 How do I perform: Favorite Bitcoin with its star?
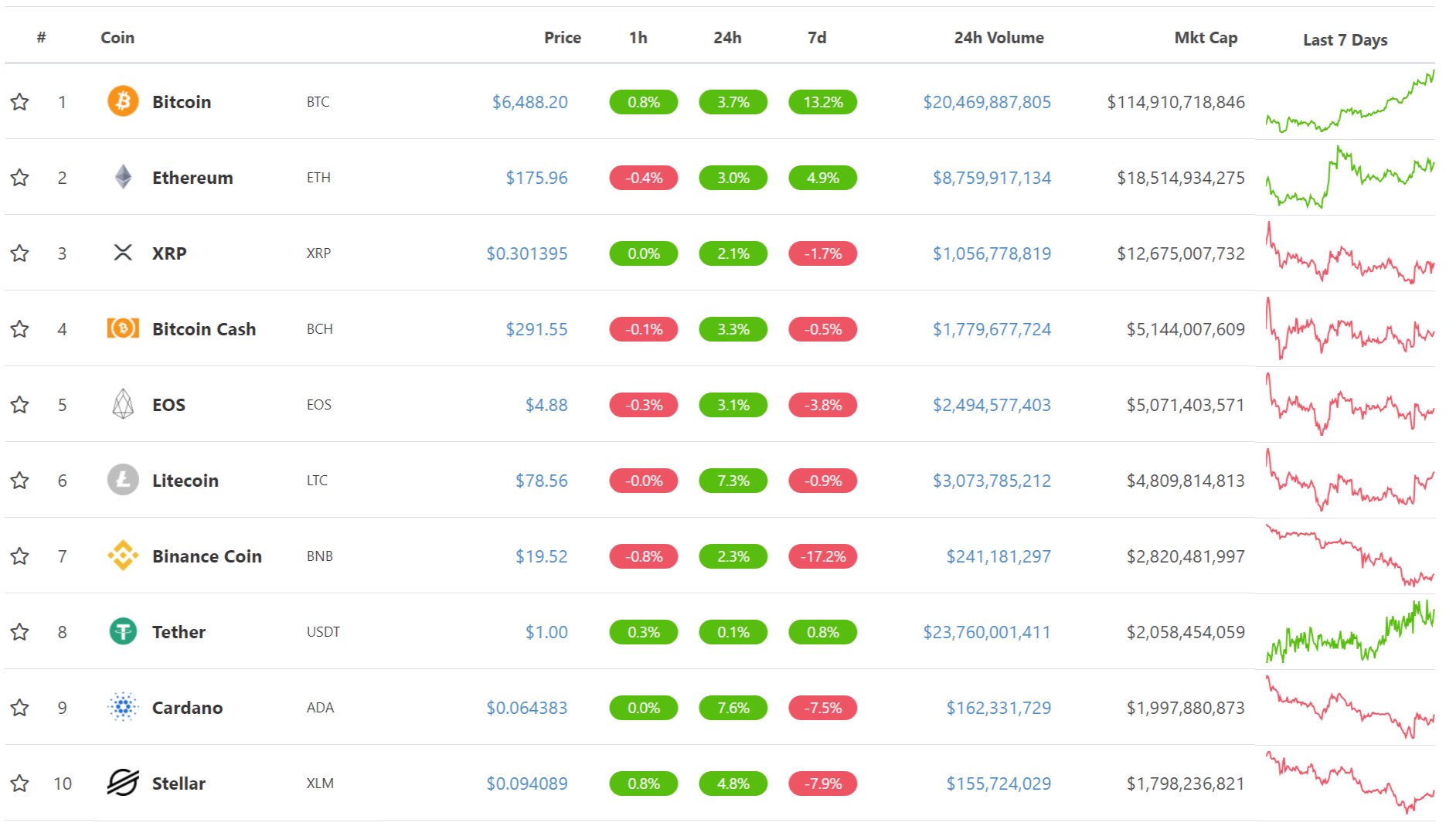20,101
